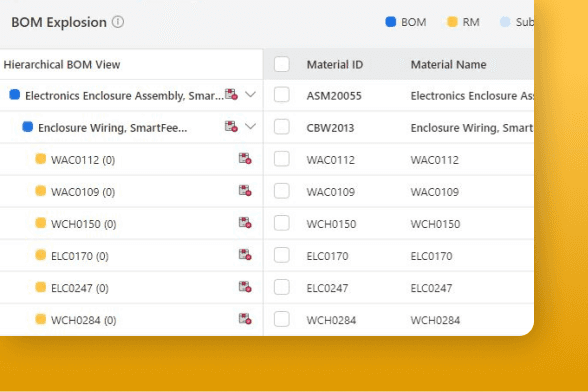This screenshot has width=588, height=392.
Task: Select the checkbox for ELC0247 row
Action: [282, 287]
